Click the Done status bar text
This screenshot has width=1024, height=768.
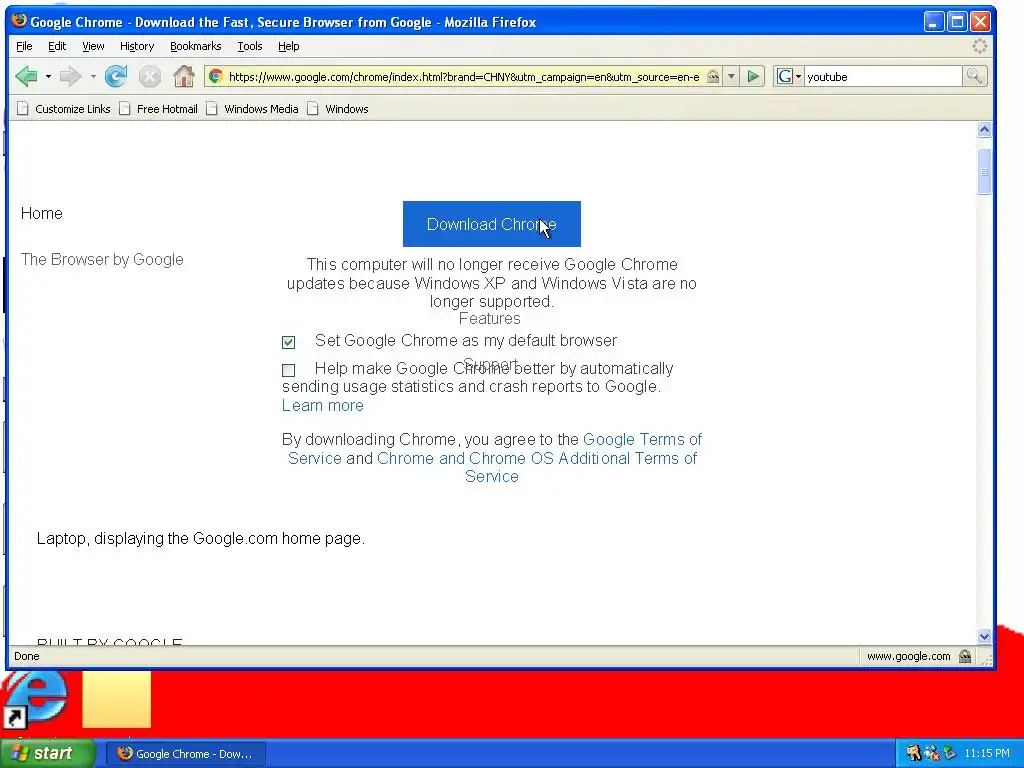[27, 656]
